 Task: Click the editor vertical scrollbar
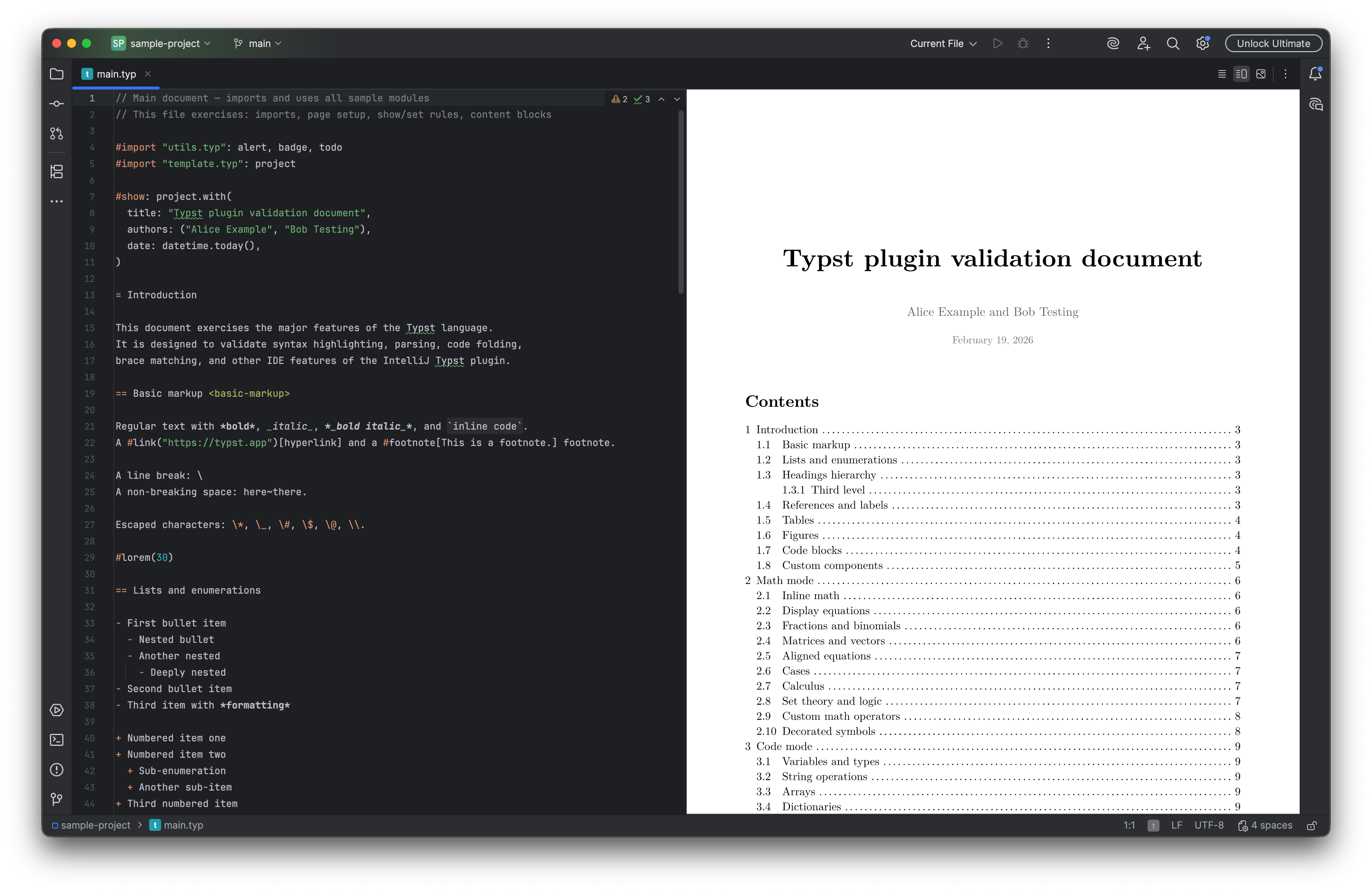pos(681,202)
